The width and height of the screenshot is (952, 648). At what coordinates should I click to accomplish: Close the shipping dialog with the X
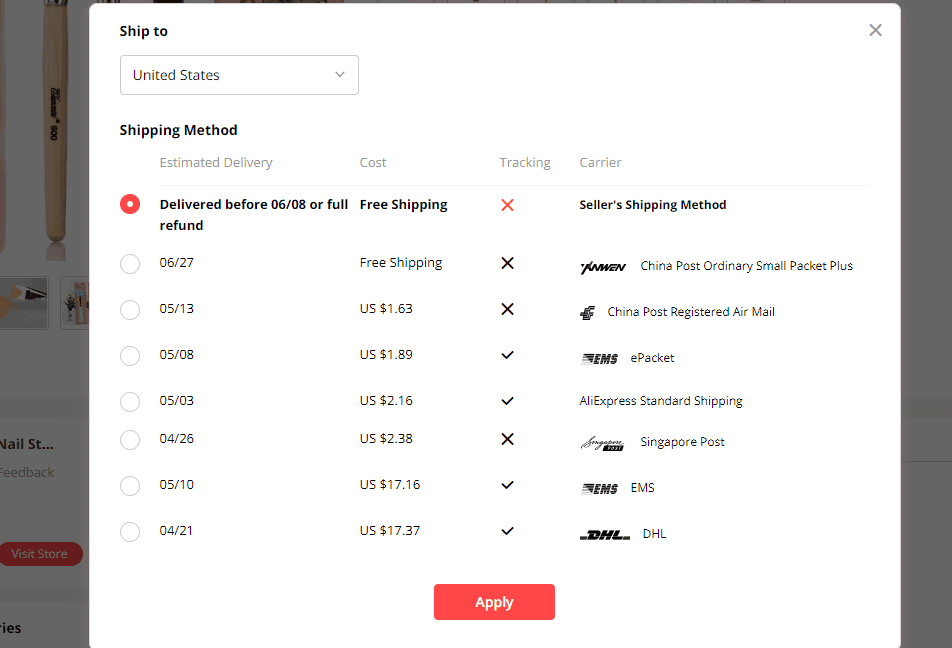tap(875, 30)
